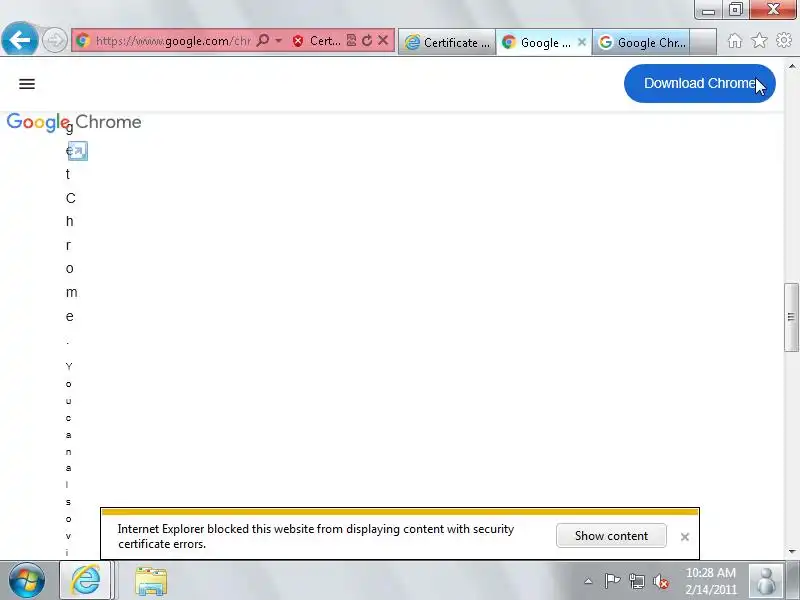Open the Tools gear menu
This screenshot has height=600, width=800.
pyautogui.click(x=784, y=40)
